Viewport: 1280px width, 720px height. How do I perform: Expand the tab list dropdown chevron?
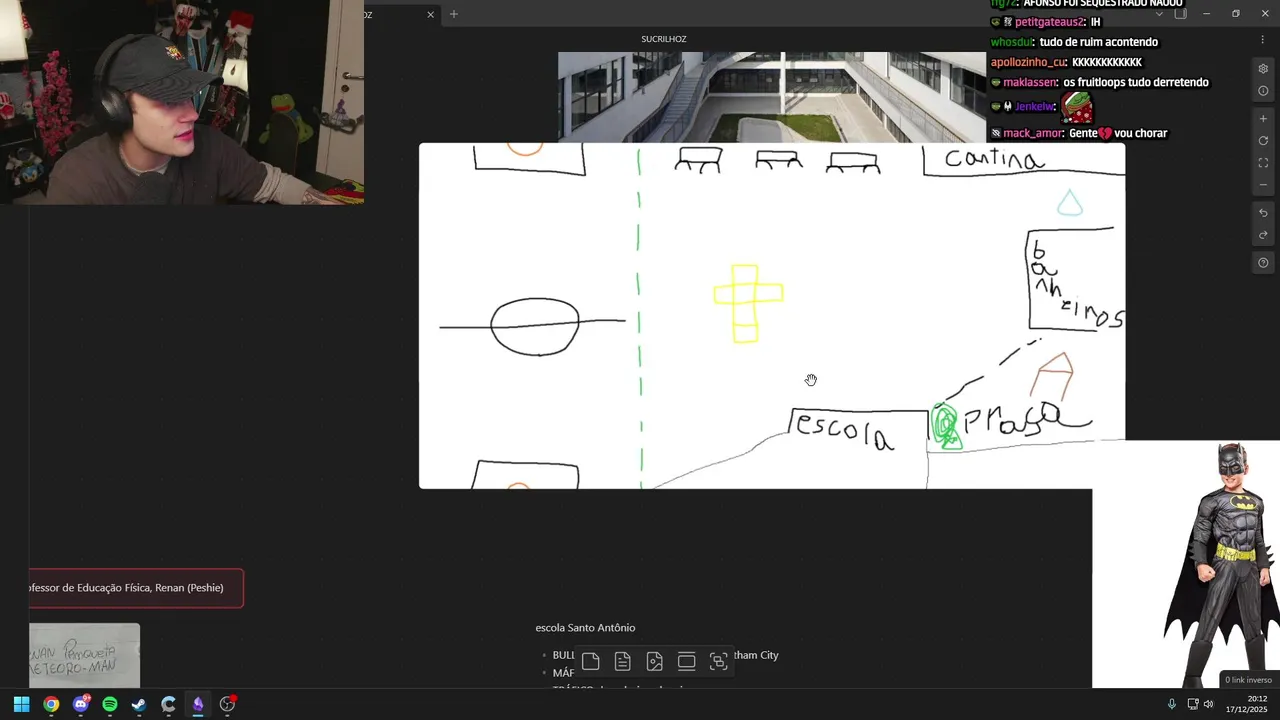coord(1159,14)
